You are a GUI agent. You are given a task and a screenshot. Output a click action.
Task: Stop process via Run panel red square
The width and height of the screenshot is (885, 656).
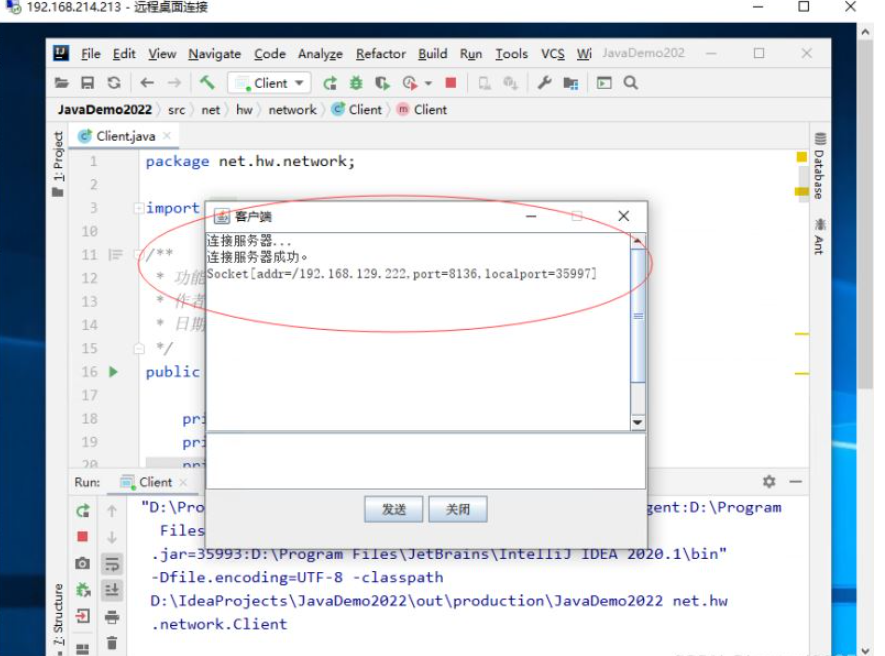coord(82,536)
